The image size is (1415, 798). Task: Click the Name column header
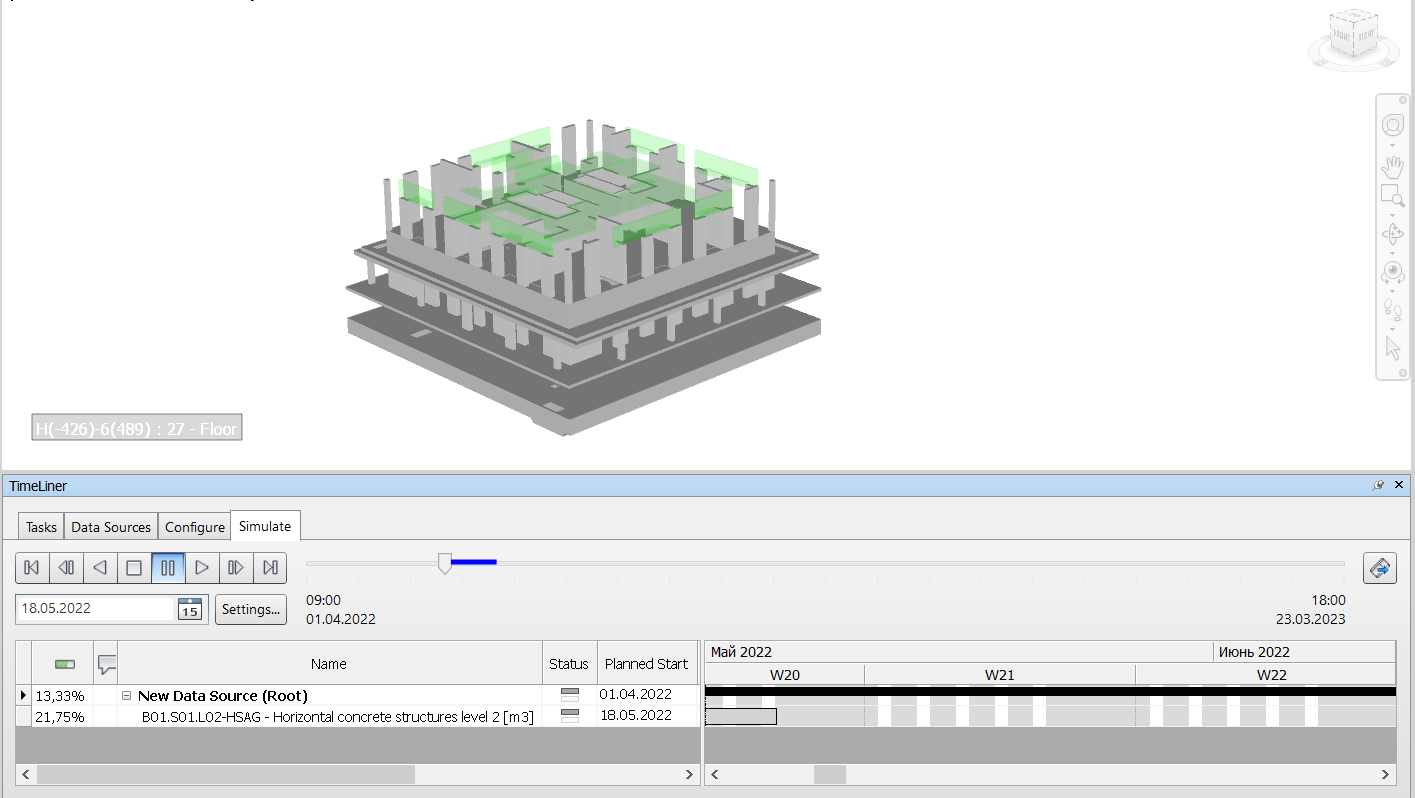point(329,664)
